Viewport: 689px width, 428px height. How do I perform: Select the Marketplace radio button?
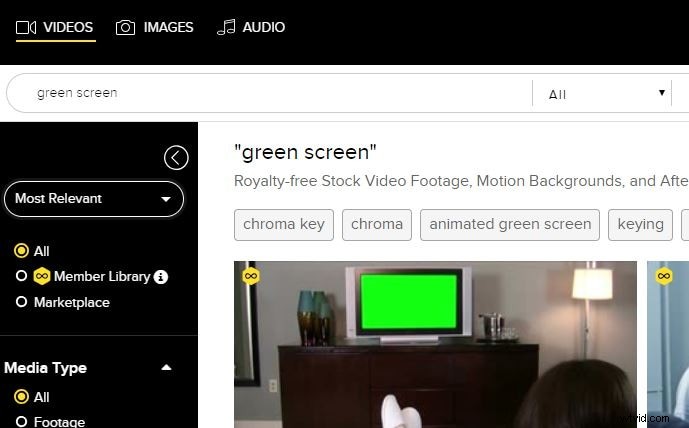tap(21, 302)
